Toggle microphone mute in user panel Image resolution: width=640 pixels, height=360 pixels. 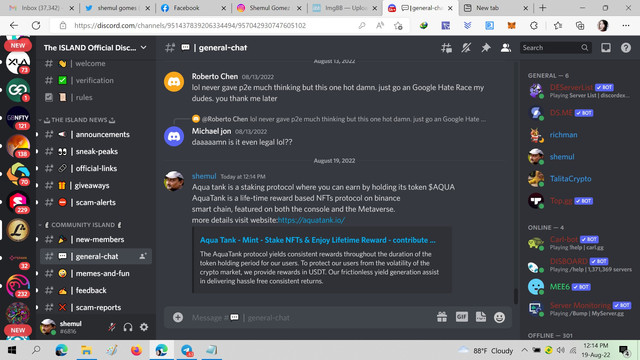click(x=112, y=327)
